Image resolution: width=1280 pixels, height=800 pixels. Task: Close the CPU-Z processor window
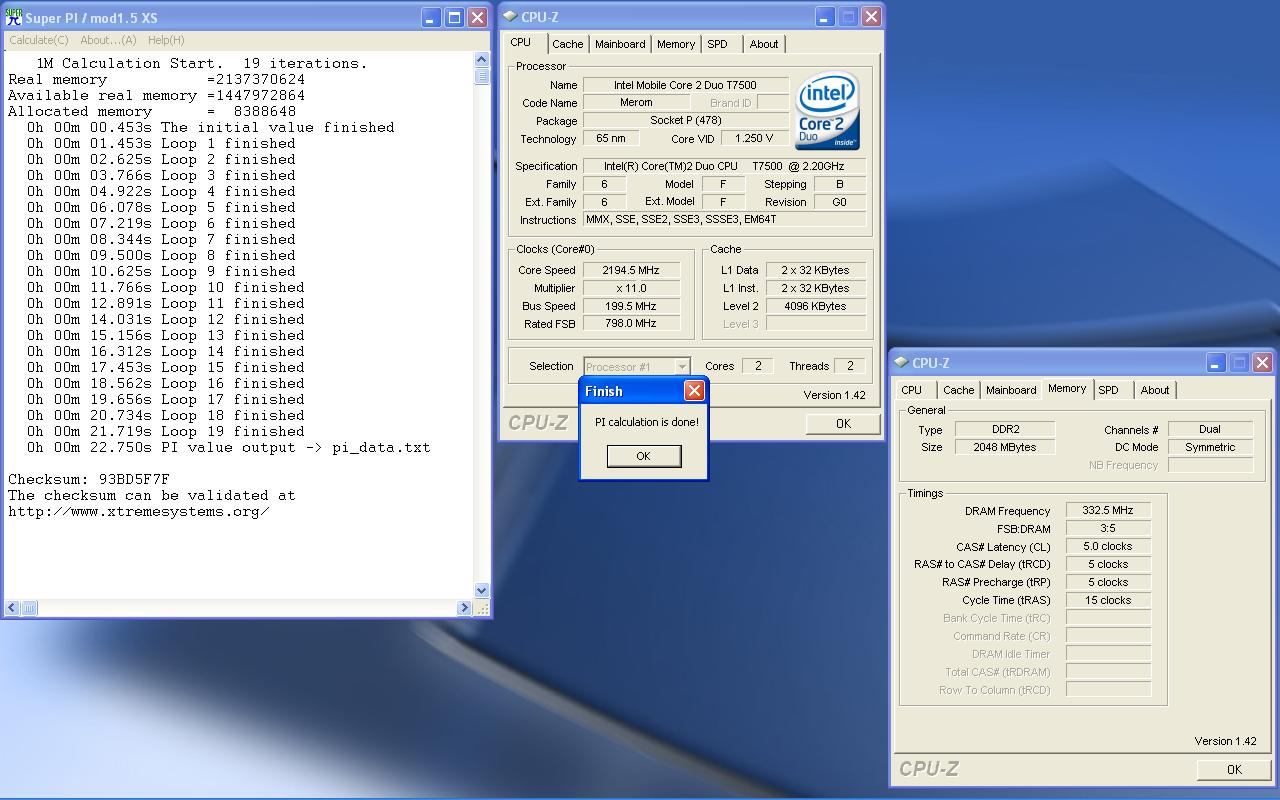pos(871,17)
